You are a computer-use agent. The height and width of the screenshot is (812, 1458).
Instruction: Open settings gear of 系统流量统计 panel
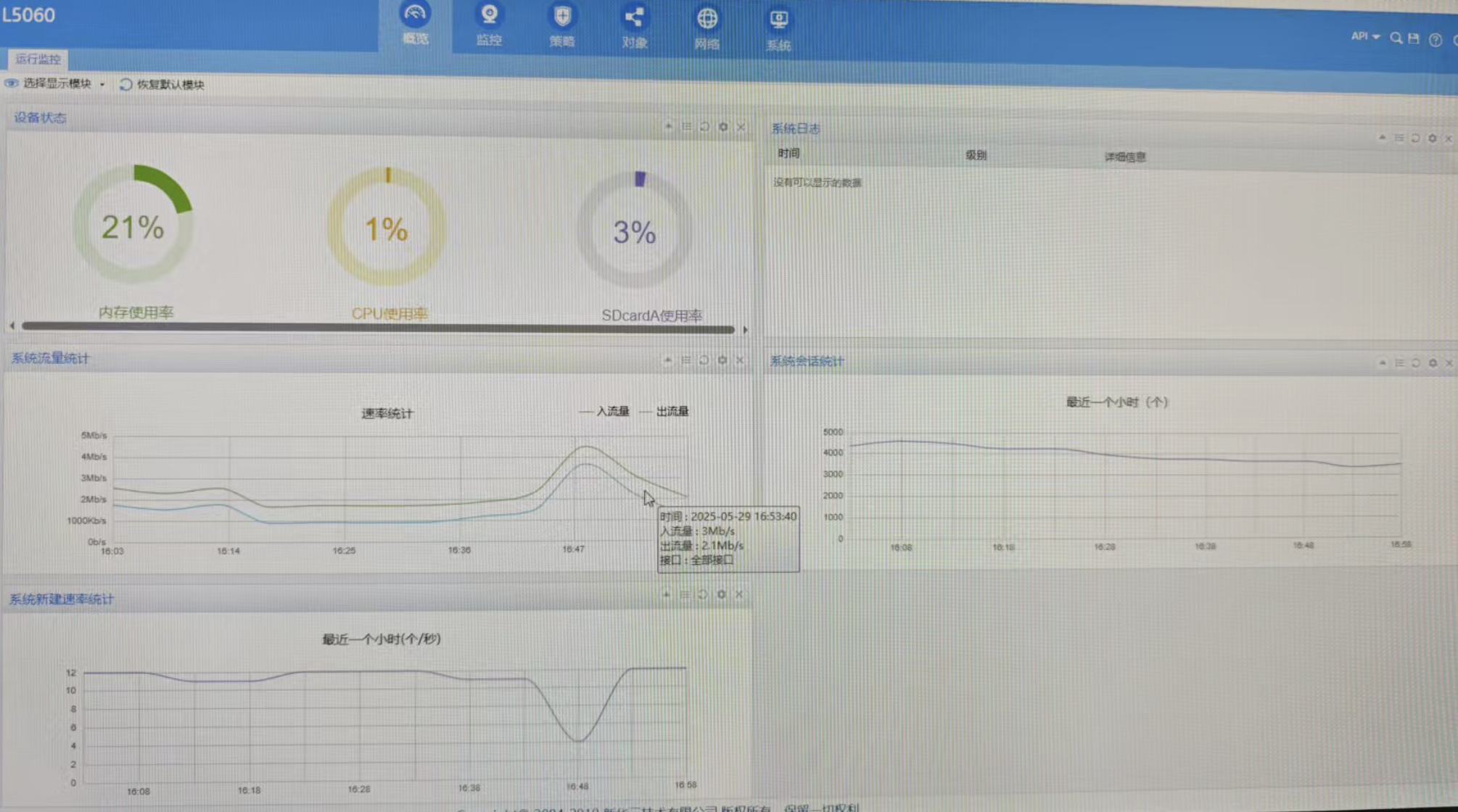tap(722, 360)
